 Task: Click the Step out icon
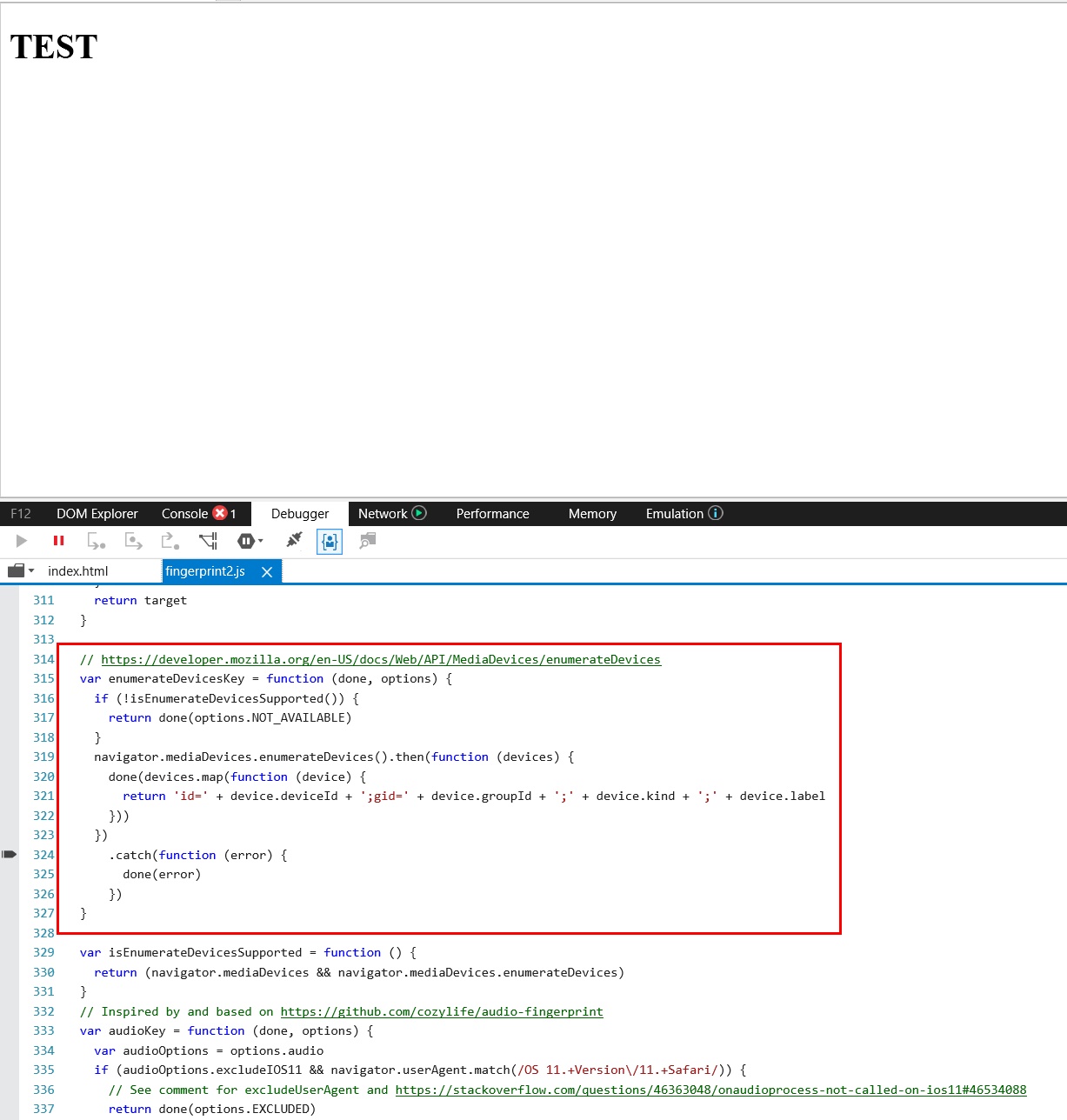170,541
